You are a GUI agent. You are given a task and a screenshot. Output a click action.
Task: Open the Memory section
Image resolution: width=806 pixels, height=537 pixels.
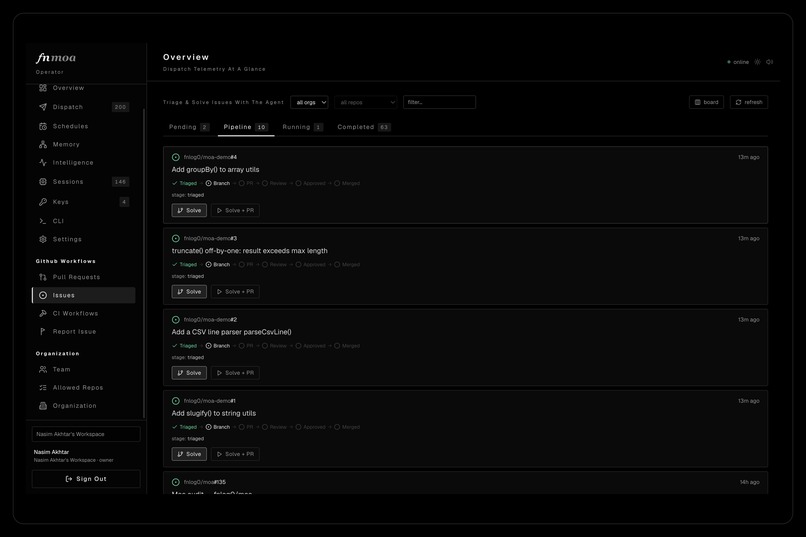click(83, 144)
